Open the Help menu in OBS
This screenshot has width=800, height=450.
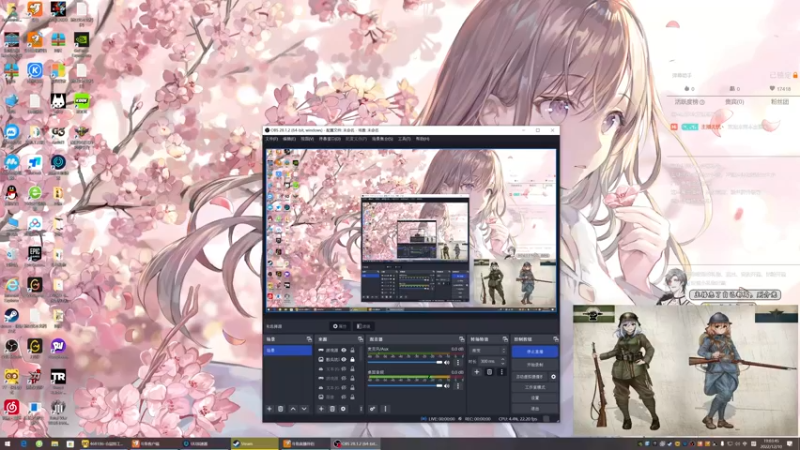coord(422,139)
